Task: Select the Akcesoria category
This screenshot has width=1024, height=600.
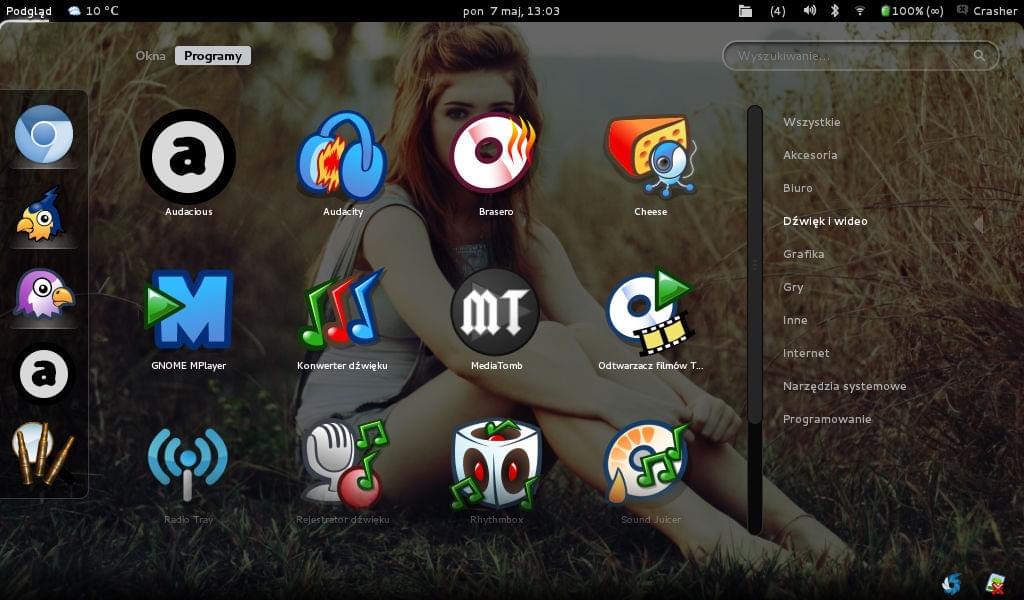Action: pos(810,155)
